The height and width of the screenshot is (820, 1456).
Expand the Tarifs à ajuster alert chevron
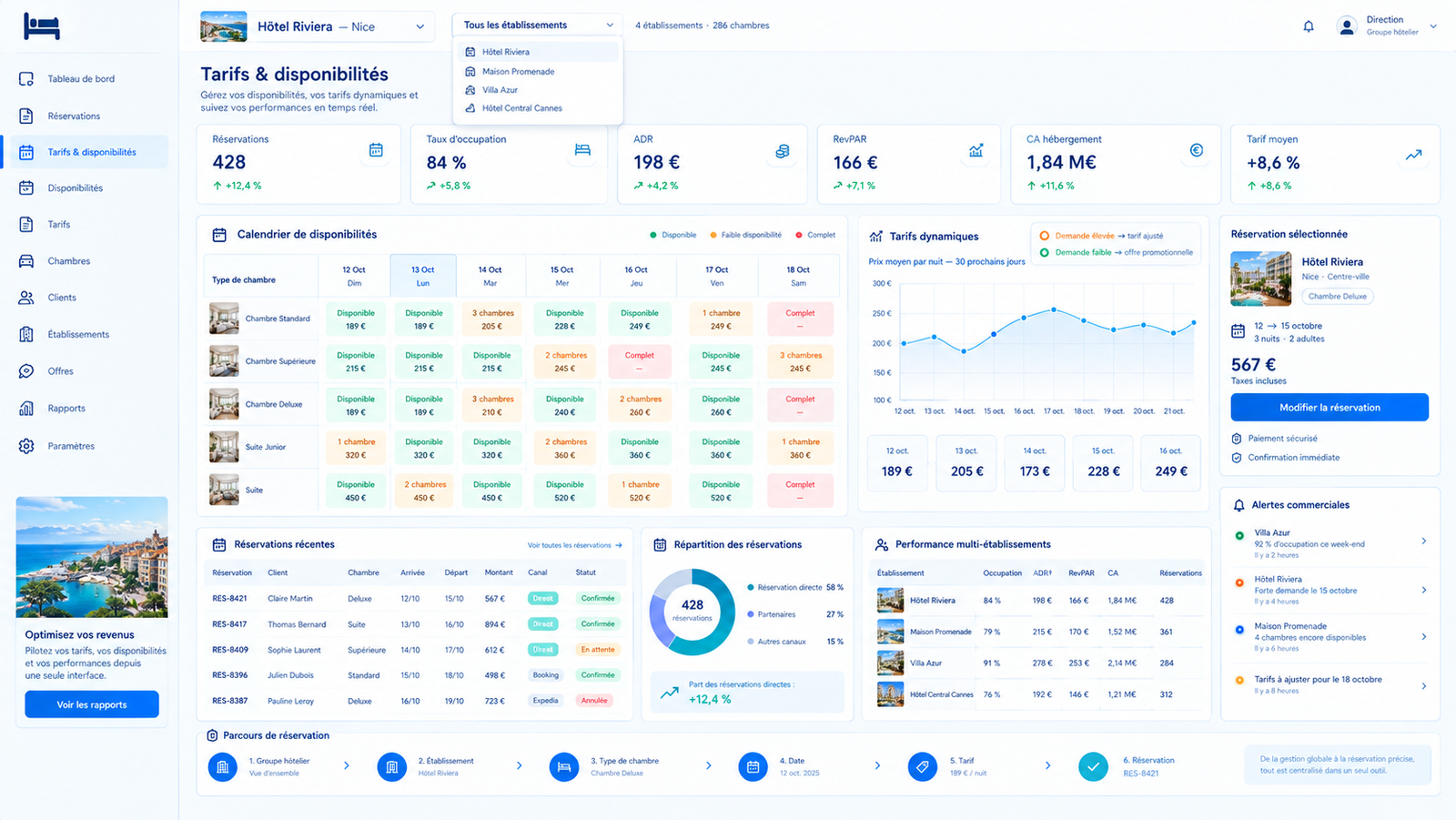tap(1424, 686)
